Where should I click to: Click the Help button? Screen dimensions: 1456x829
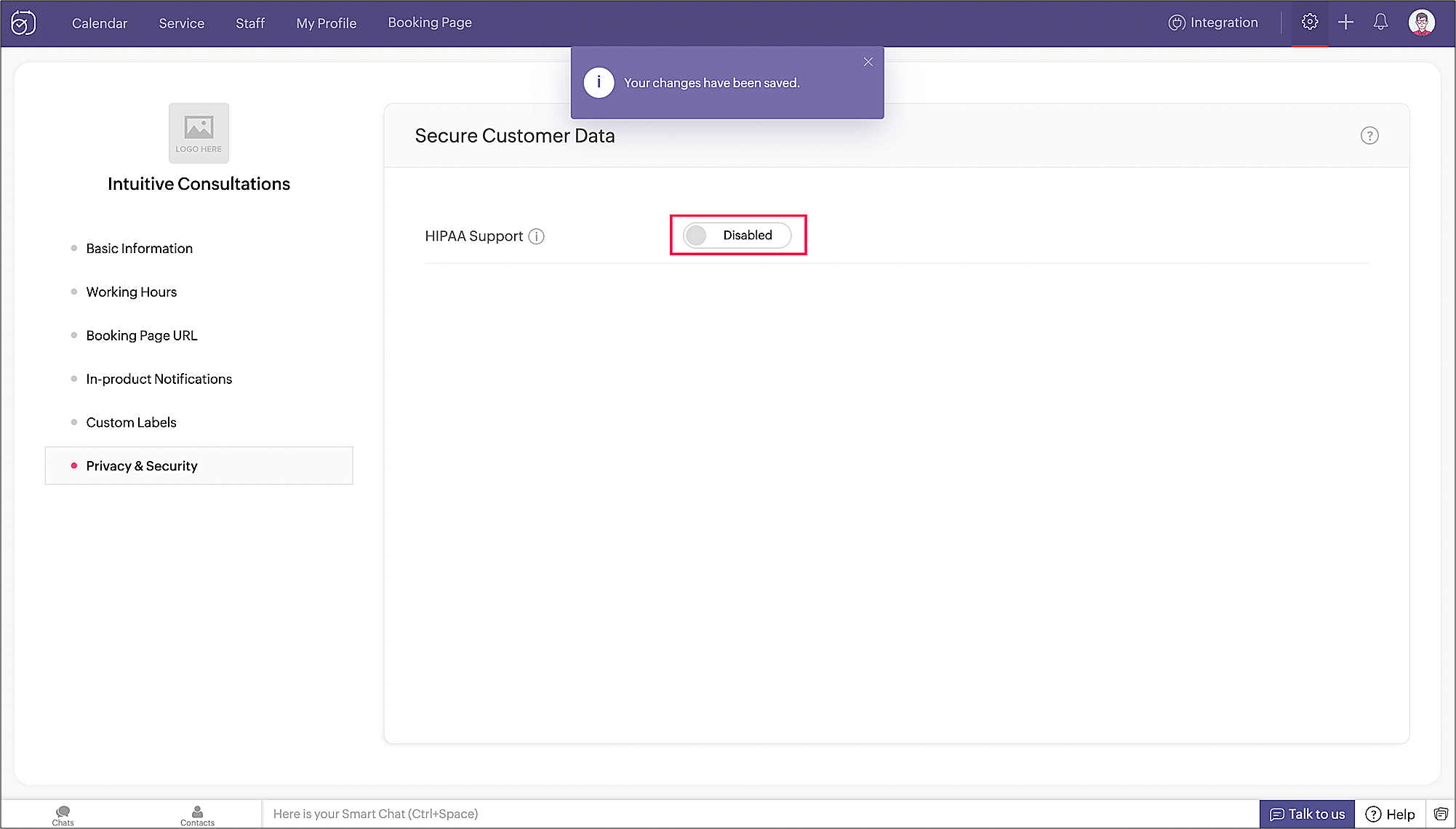coord(1390,814)
